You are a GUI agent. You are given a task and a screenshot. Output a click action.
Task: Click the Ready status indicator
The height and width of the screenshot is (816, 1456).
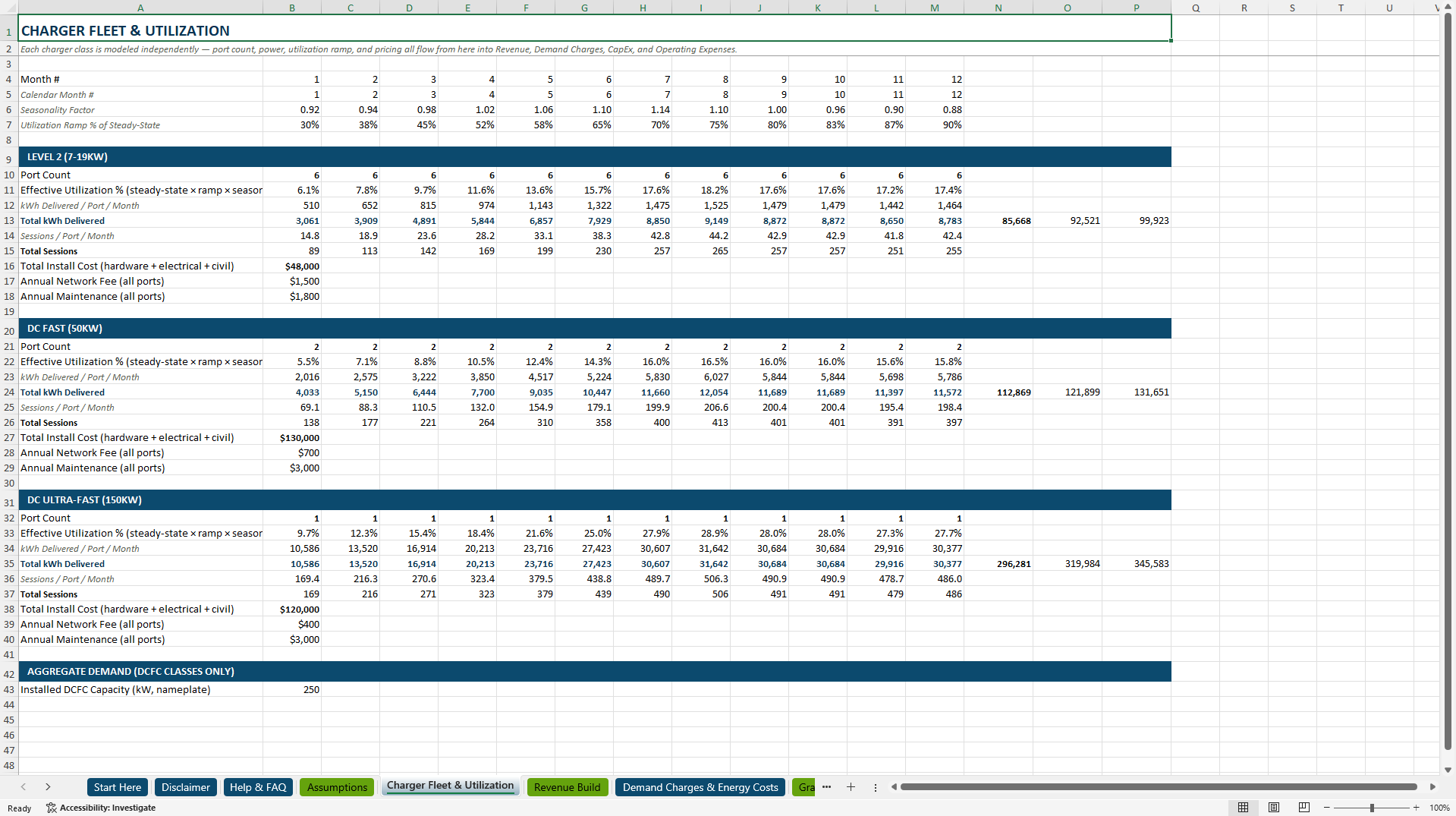coord(19,808)
